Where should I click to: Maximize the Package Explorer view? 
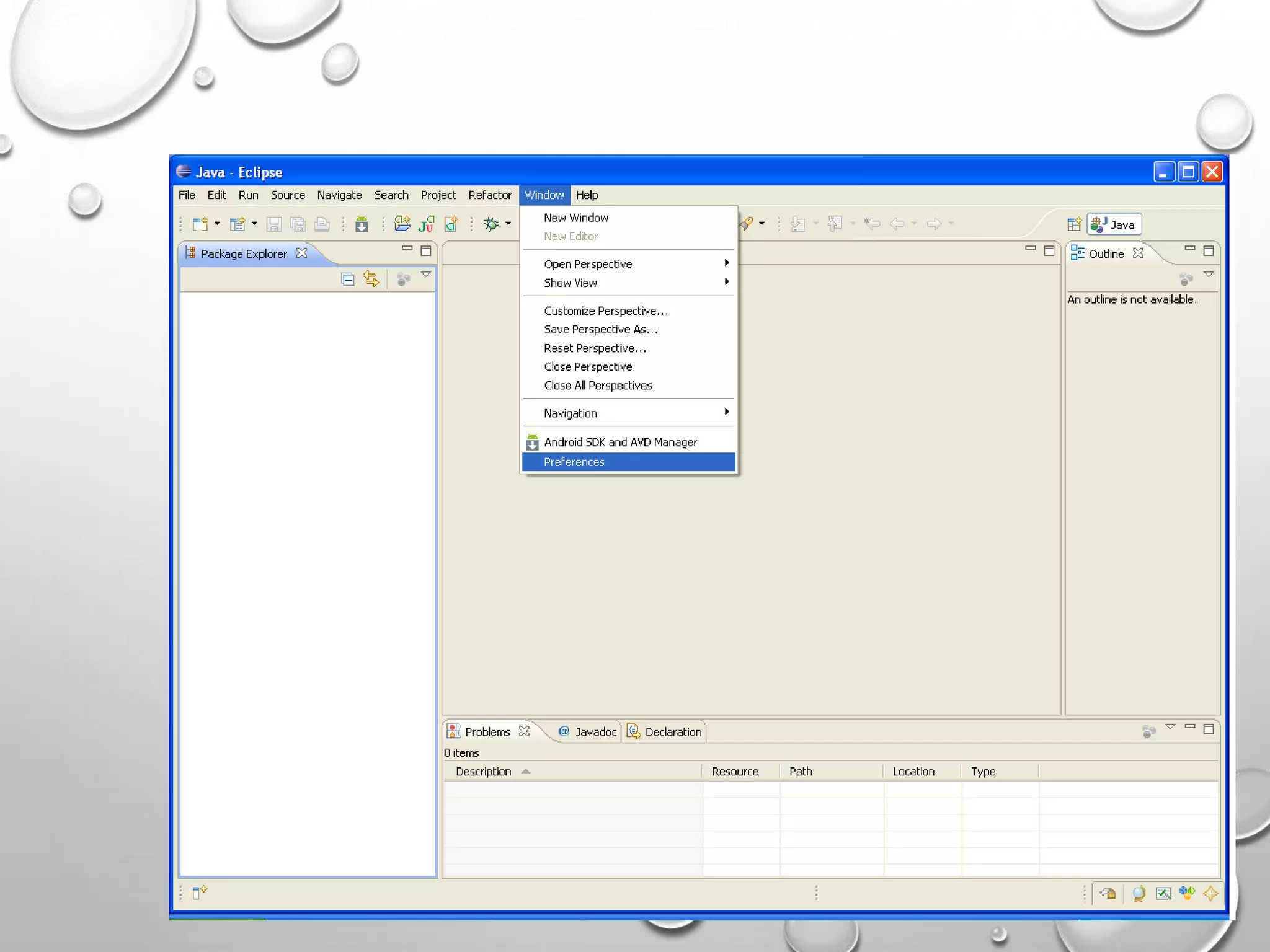pyautogui.click(x=426, y=251)
